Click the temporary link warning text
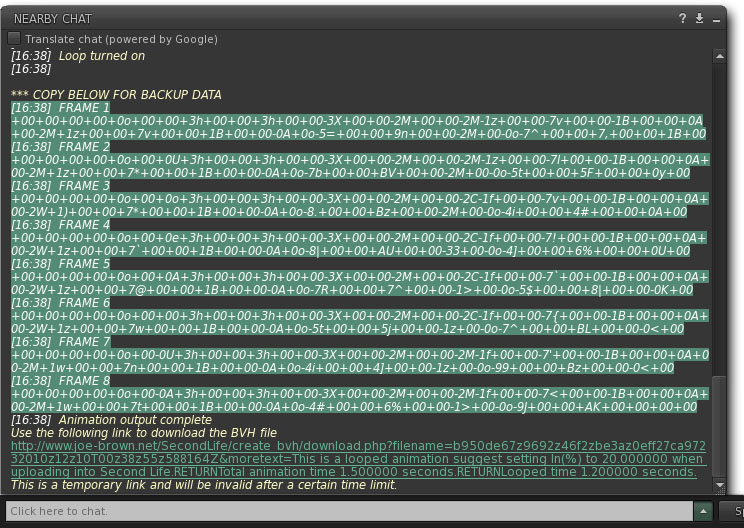Screen dimensions: 744x528 click(x=203, y=485)
